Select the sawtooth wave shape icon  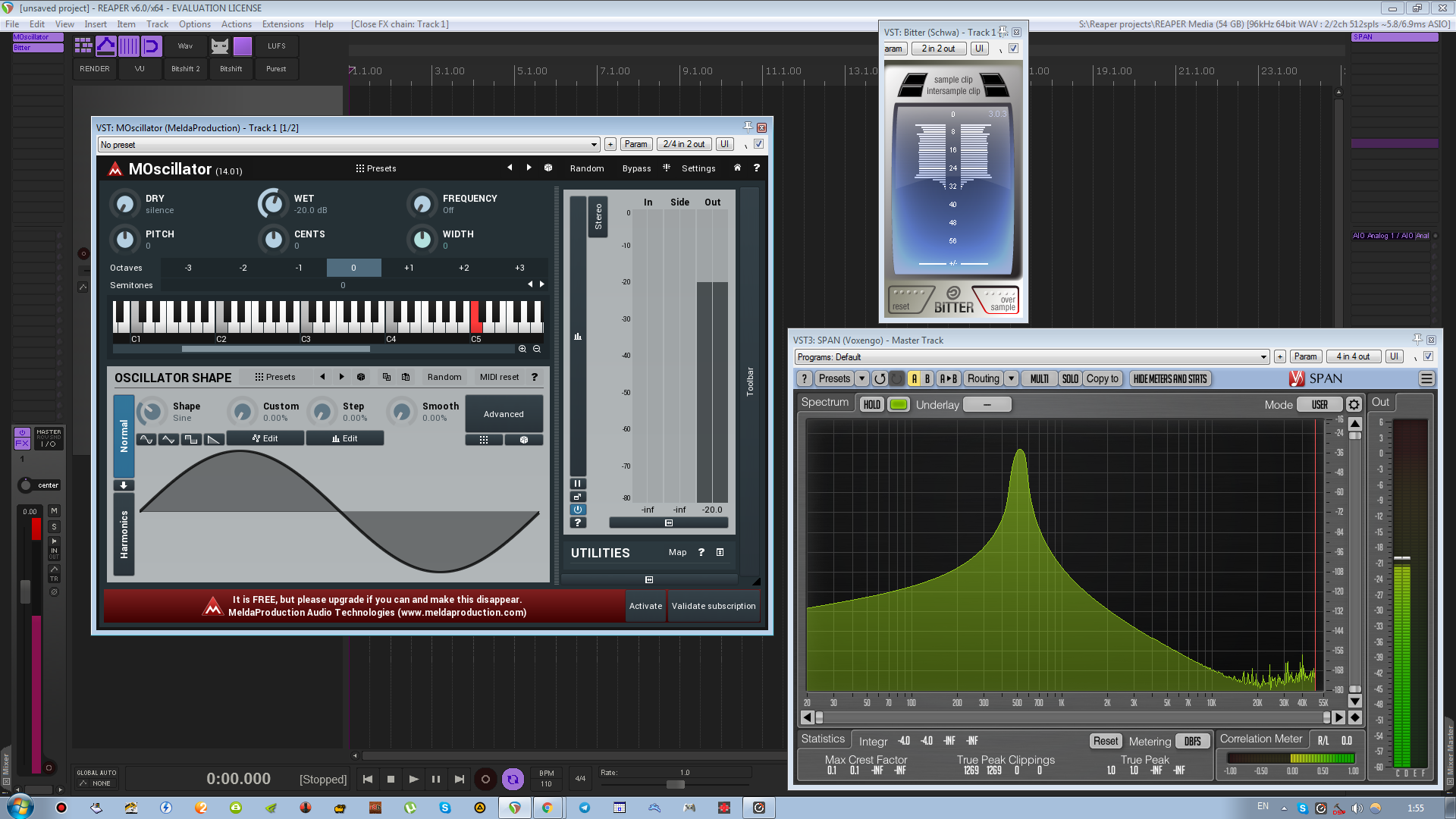point(214,439)
